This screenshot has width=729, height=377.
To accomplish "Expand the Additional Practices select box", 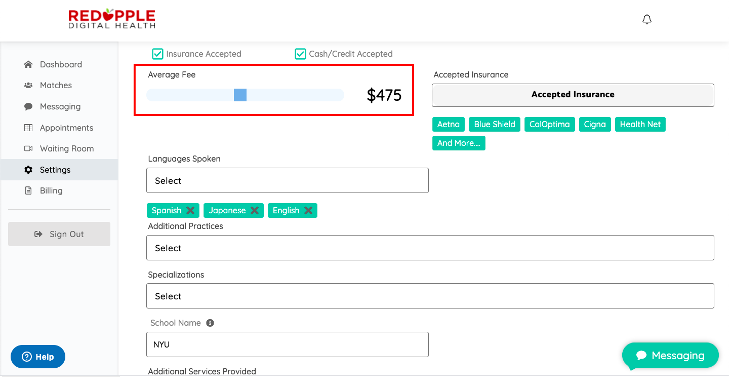I will coord(430,248).
